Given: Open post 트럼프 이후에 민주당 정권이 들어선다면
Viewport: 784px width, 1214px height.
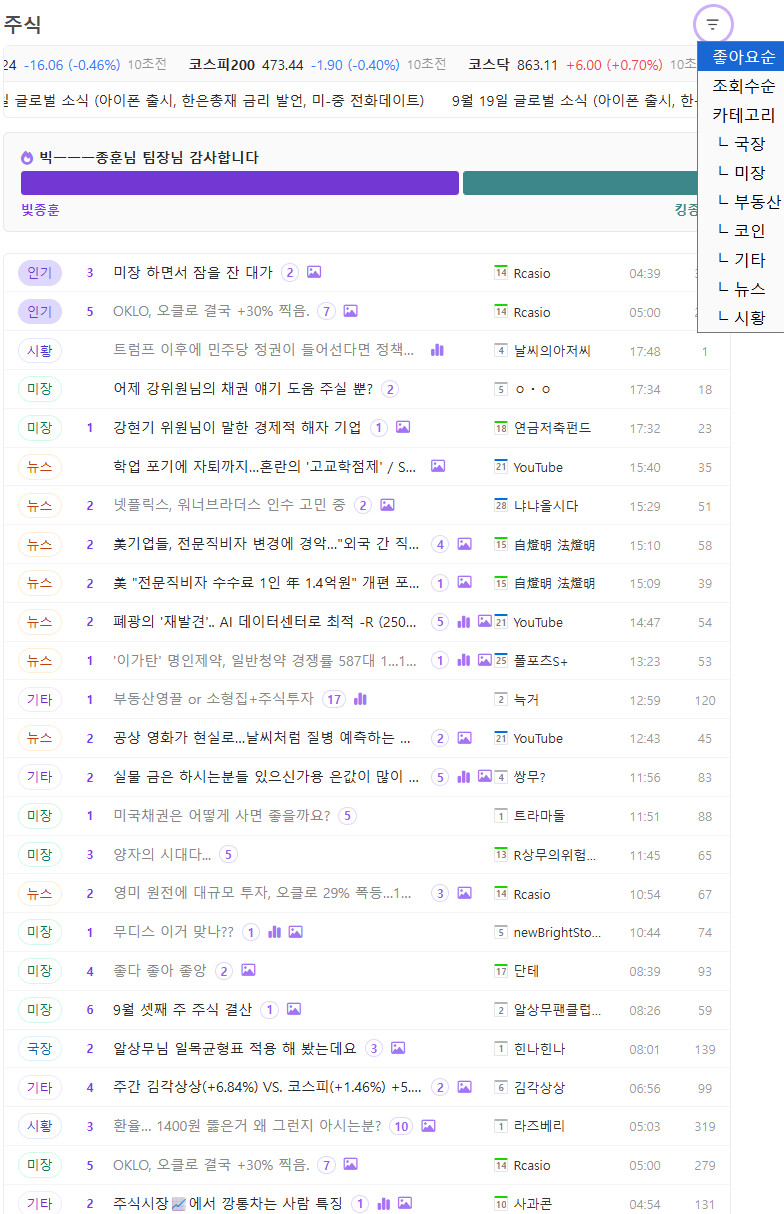Looking at the screenshot, I should pyautogui.click(x=264, y=350).
